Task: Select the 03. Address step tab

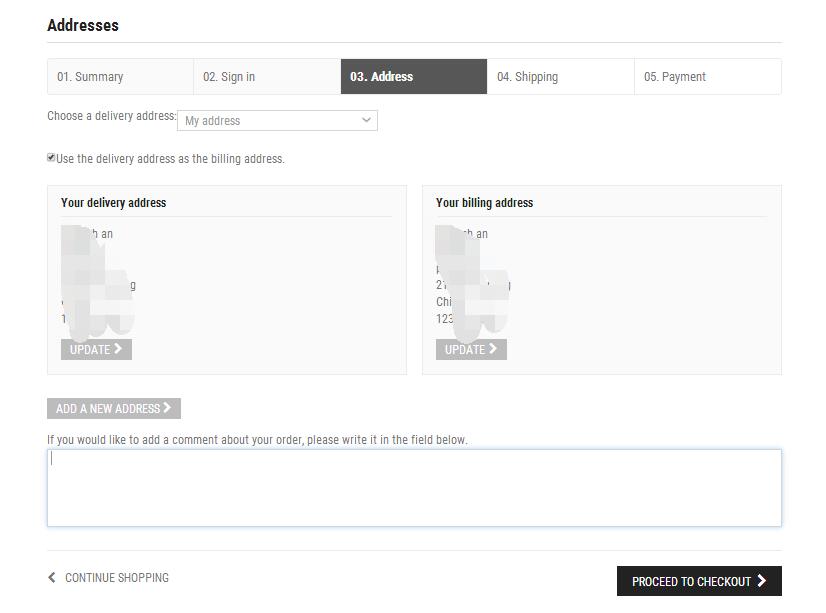Action: (413, 77)
